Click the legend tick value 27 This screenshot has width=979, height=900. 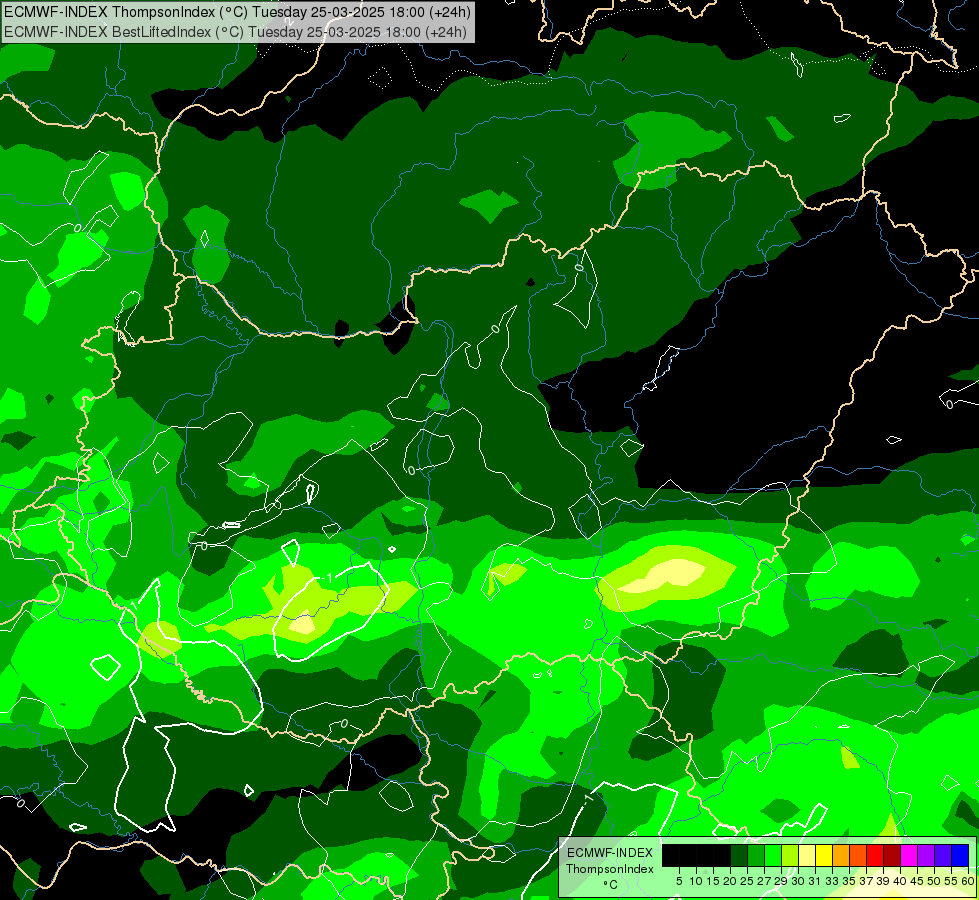tap(764, 881)
